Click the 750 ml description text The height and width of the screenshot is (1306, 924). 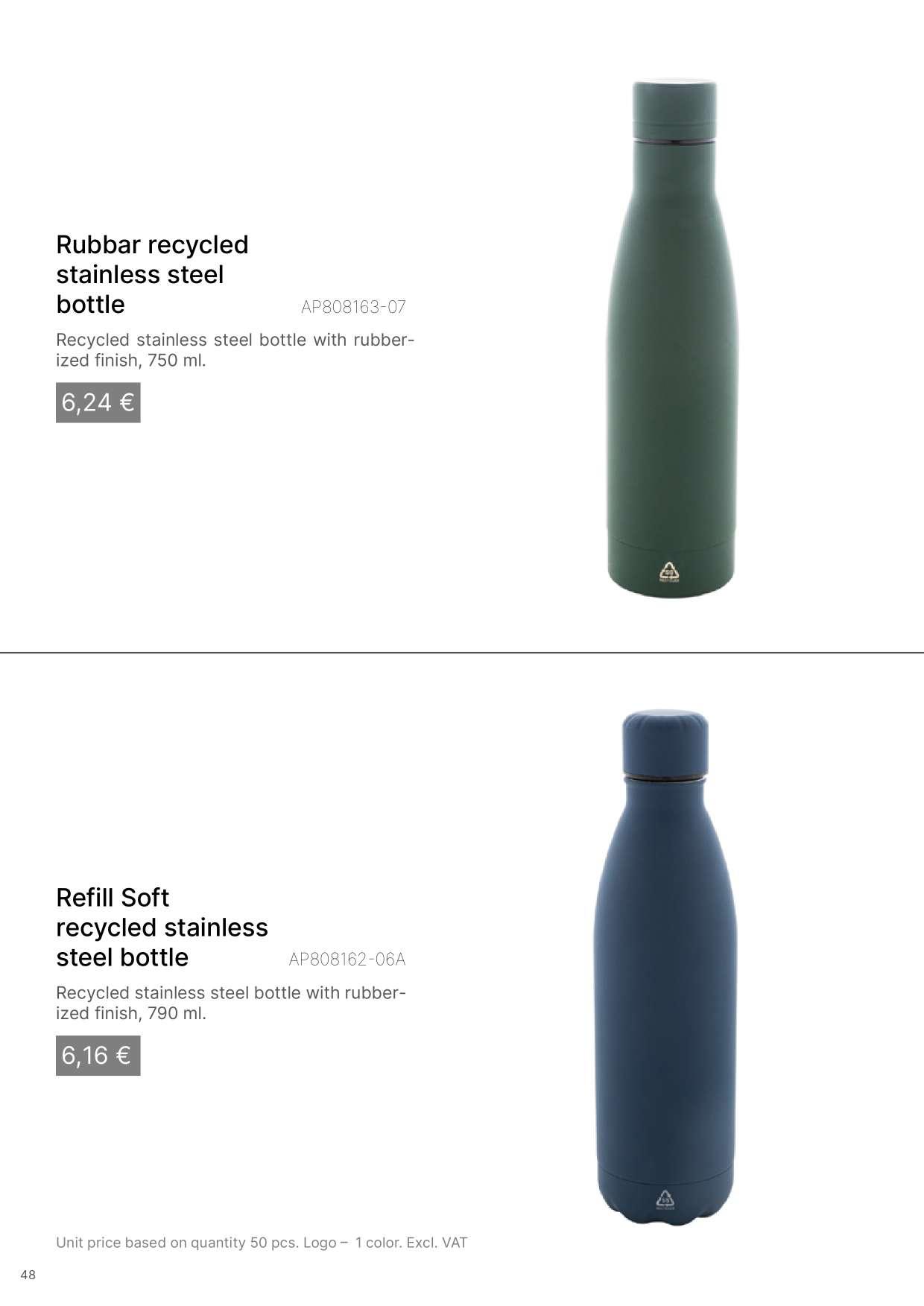point(235,350)
